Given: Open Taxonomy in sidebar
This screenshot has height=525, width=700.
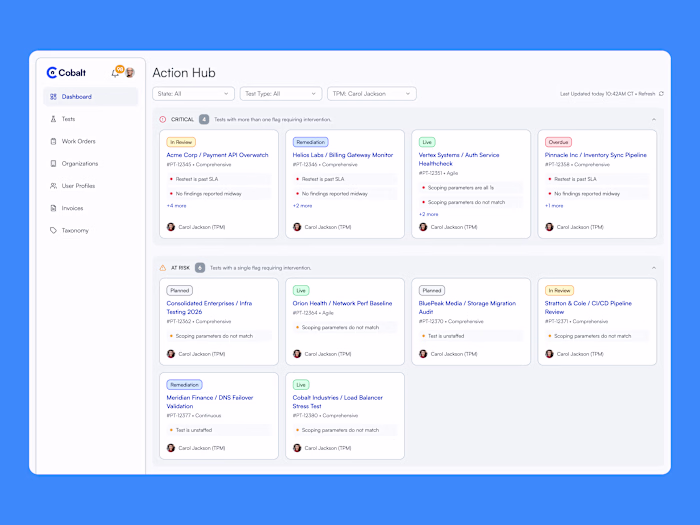Looking at the screenshot, I should 91,230.
